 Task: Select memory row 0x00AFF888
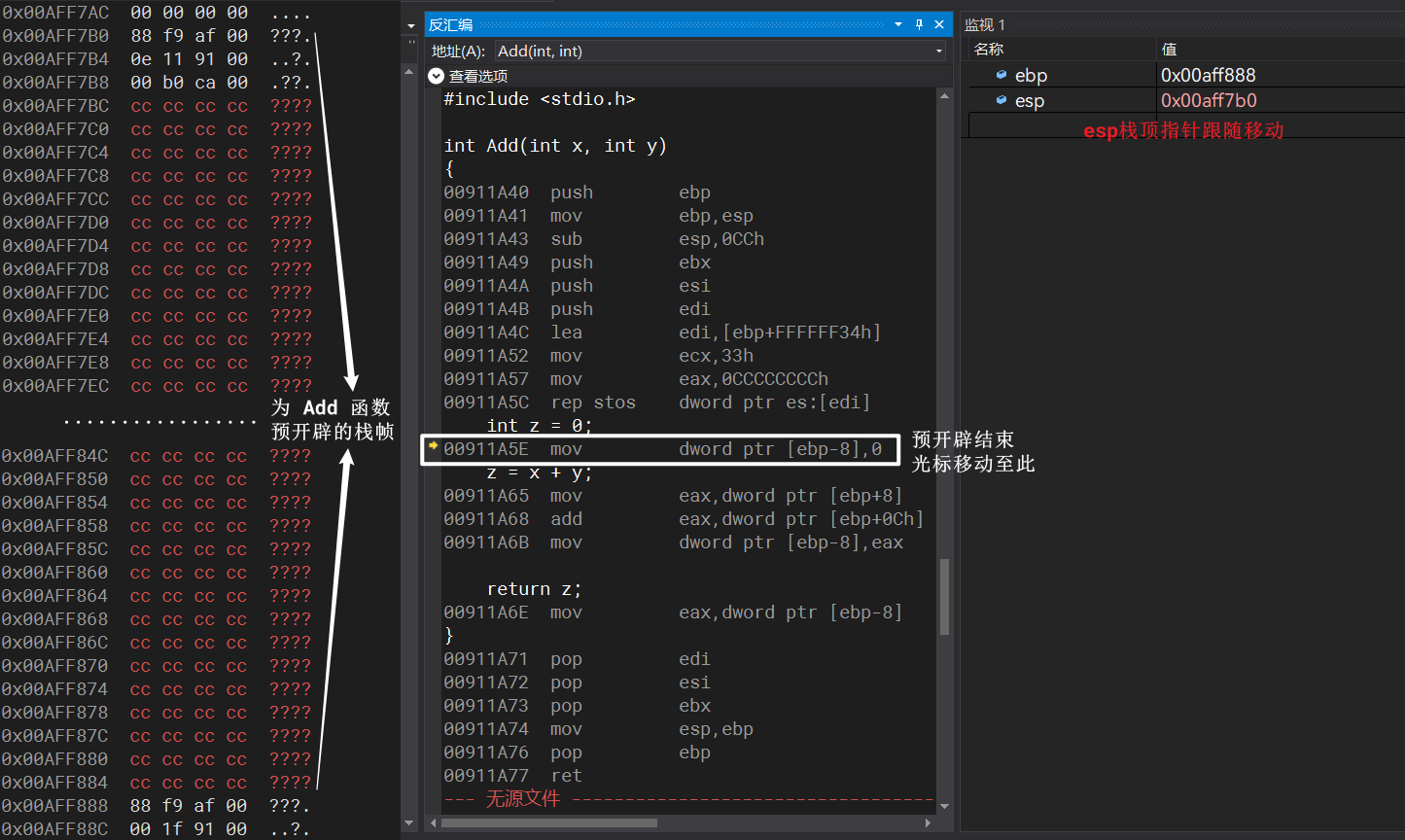coord(157,806)
